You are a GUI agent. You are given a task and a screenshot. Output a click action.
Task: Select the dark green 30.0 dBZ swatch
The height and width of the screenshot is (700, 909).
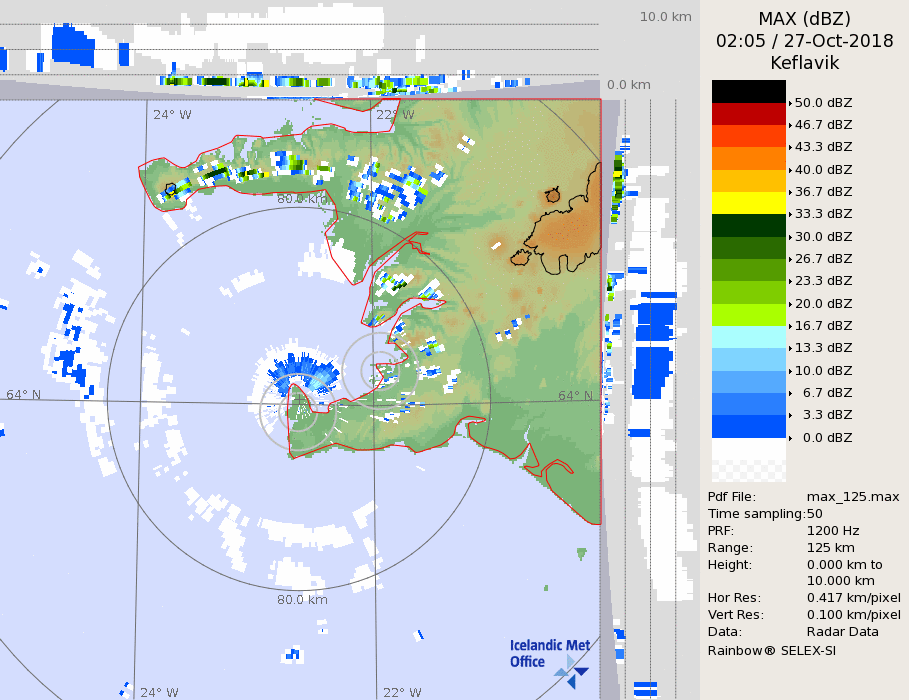(748, 225)
